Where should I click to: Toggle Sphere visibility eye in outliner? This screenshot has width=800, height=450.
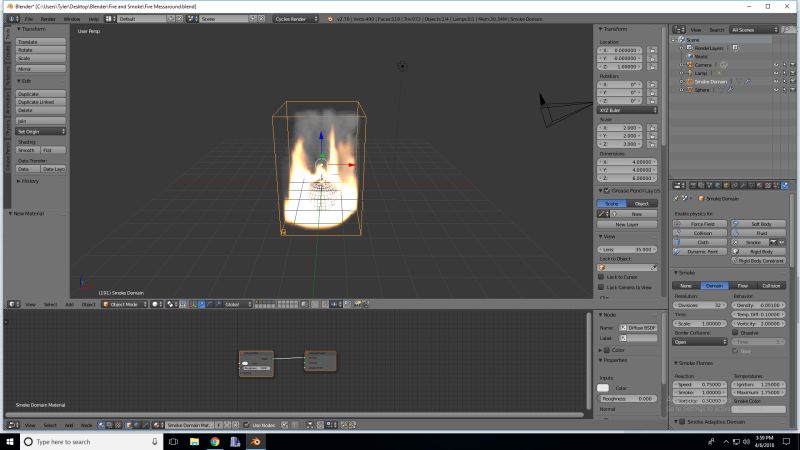[x=776, y=90]
